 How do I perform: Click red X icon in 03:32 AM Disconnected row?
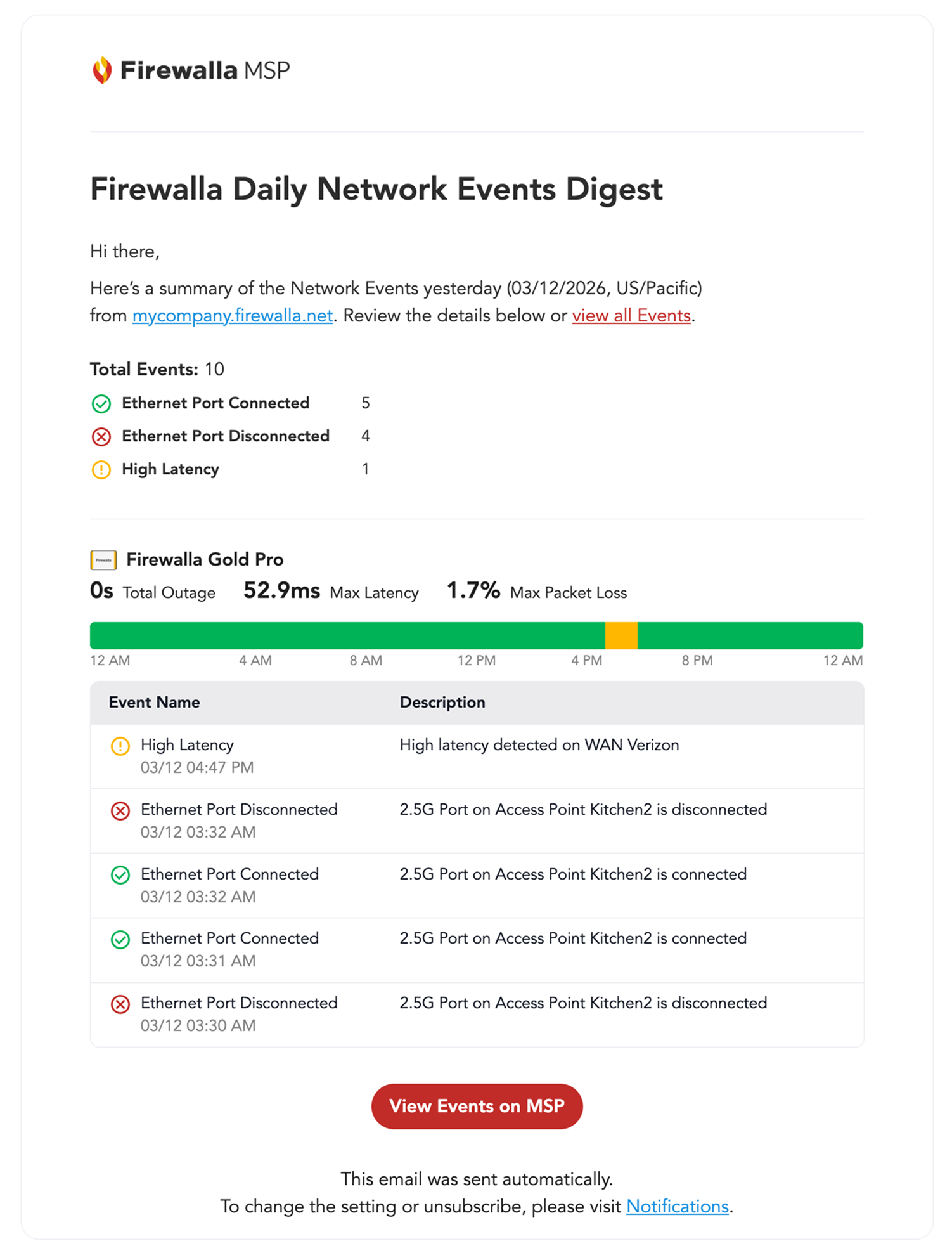(120, 810)
